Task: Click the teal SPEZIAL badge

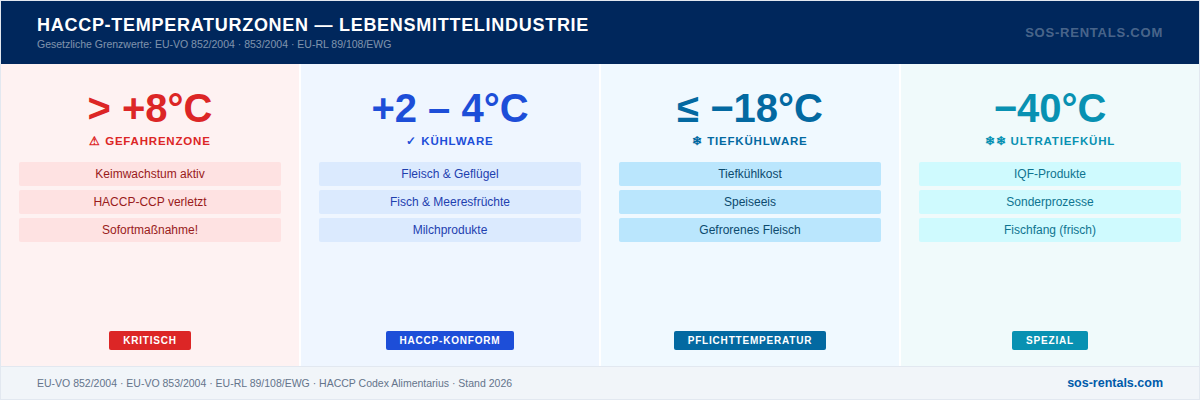Action: pyautogui.click(x=1050, y=340)
